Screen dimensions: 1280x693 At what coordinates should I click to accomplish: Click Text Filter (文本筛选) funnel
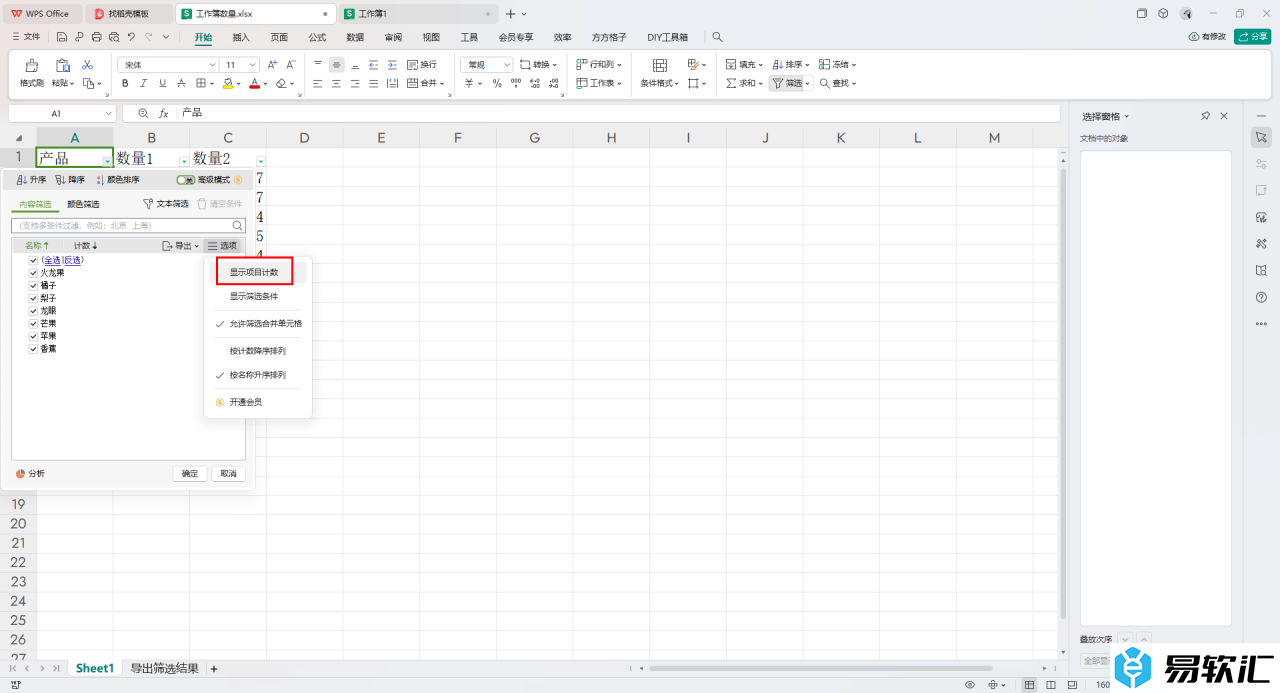(x=165, y=204)
